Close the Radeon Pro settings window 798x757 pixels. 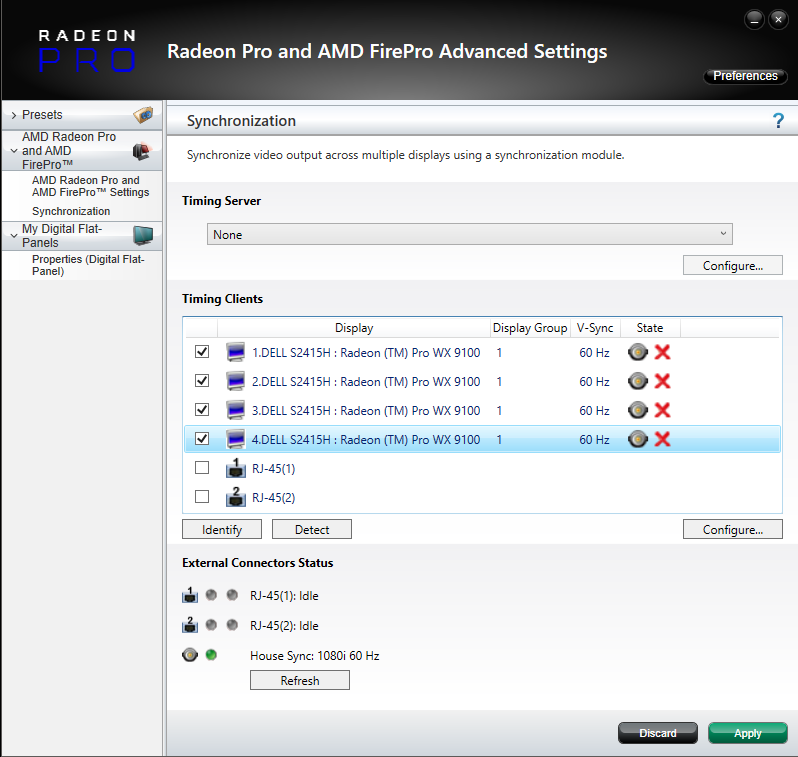778,20
